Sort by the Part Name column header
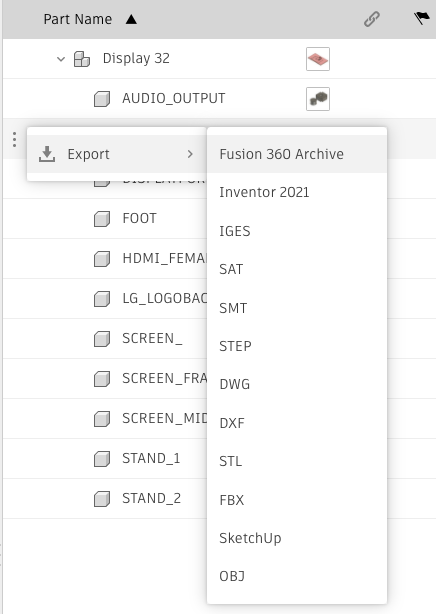This screenshot has width=436, height=614. click(78, 19)
